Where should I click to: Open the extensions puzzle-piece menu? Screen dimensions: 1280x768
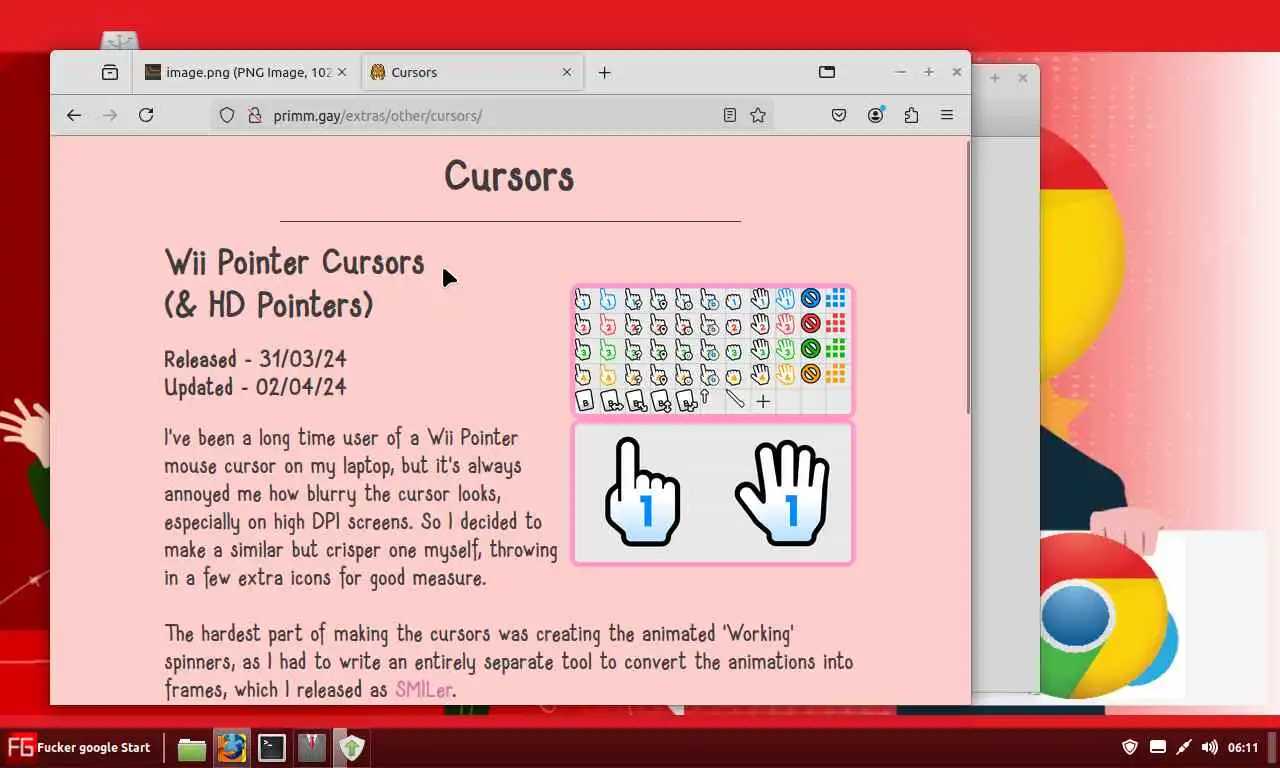(x=911, y=115)
